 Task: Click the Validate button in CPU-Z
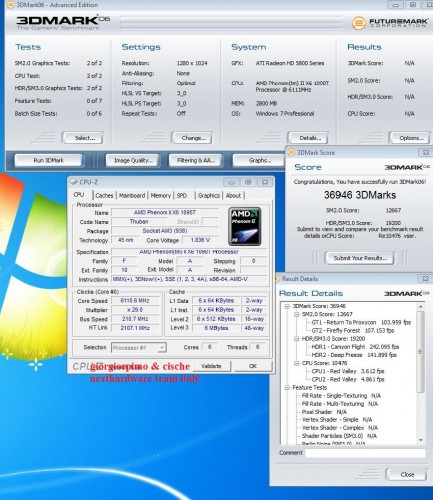pos(211,366)
